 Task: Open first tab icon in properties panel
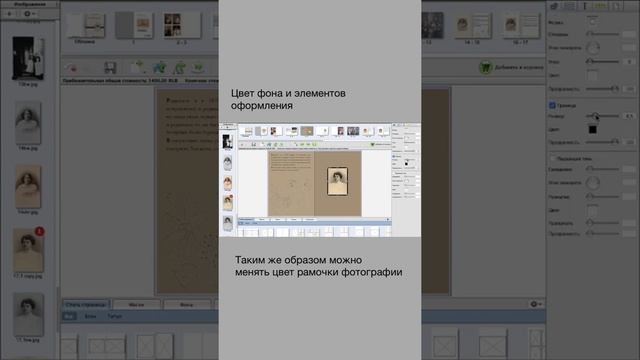tap(554, 6)
